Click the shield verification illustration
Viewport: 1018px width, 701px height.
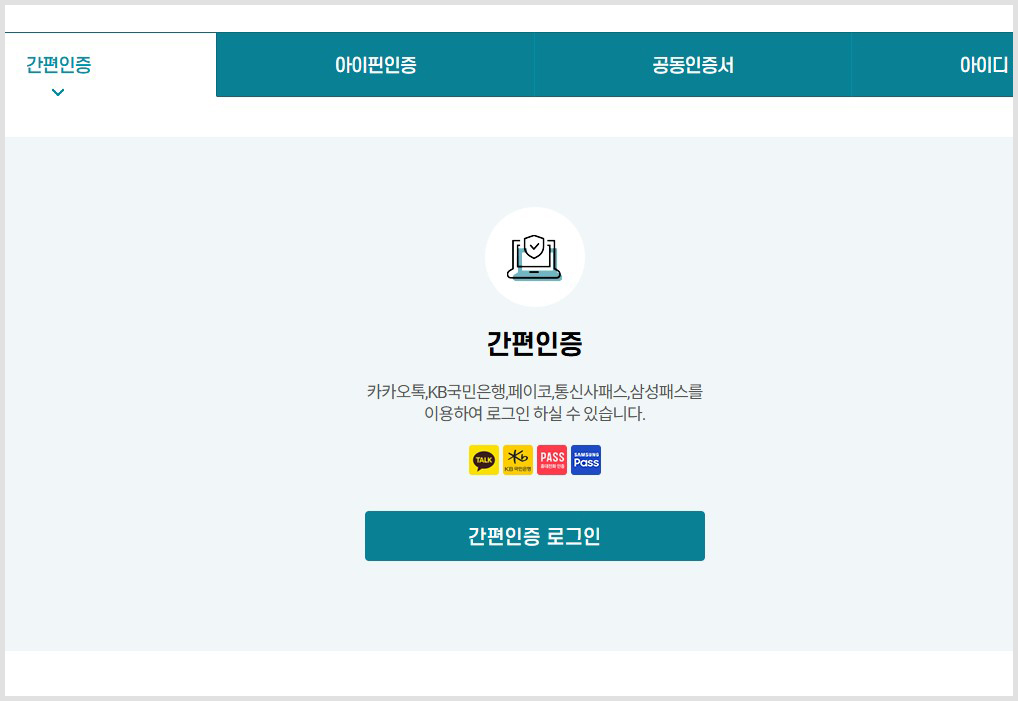pyautogui.click(x=535, y=256)
